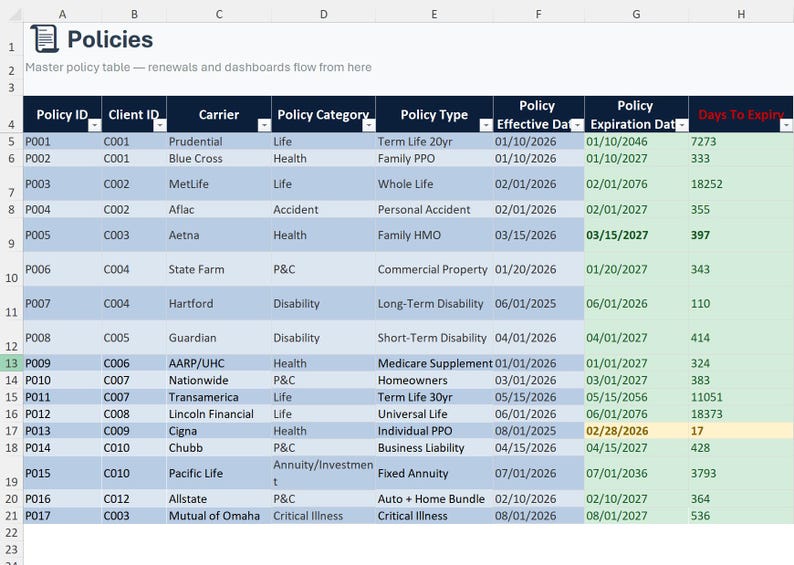Select days to expiry value 7273
Screen dimensions: 794x565
pos(741,141)
